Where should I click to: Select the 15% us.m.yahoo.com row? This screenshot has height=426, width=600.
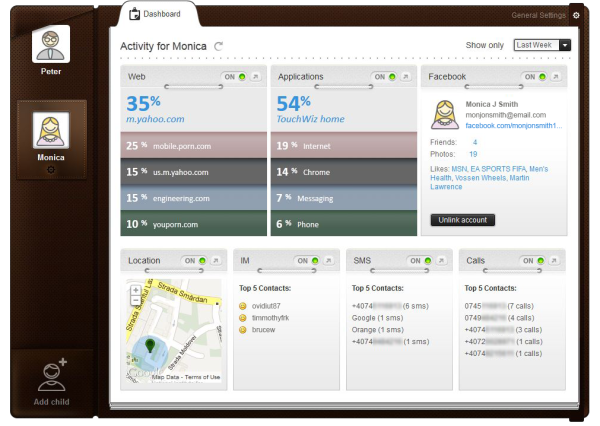(194, 172)
